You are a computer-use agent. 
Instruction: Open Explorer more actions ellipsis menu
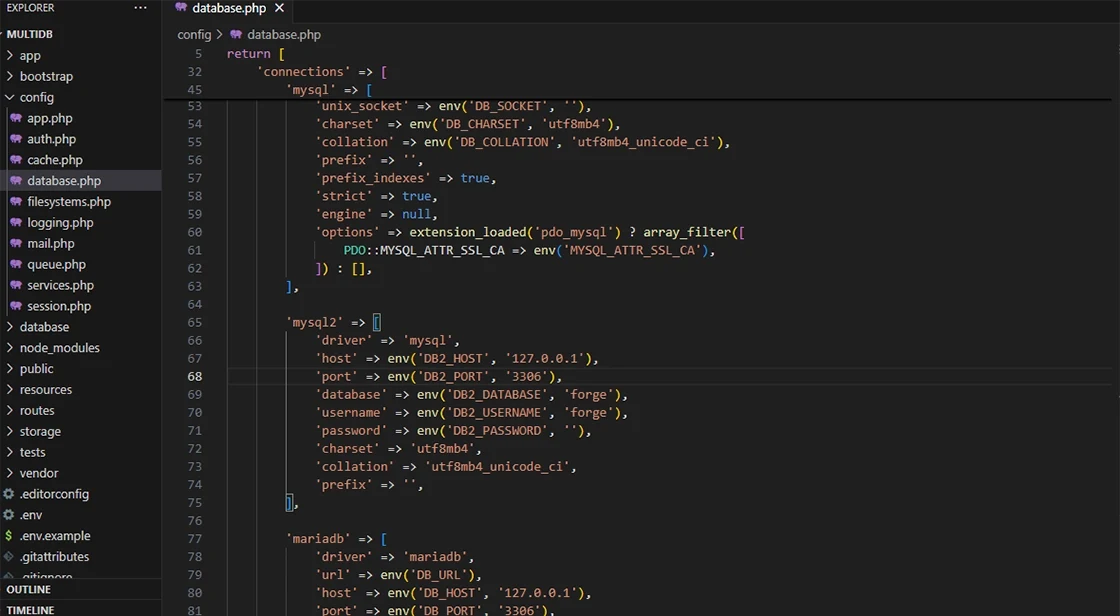click(x=140, y=8)
